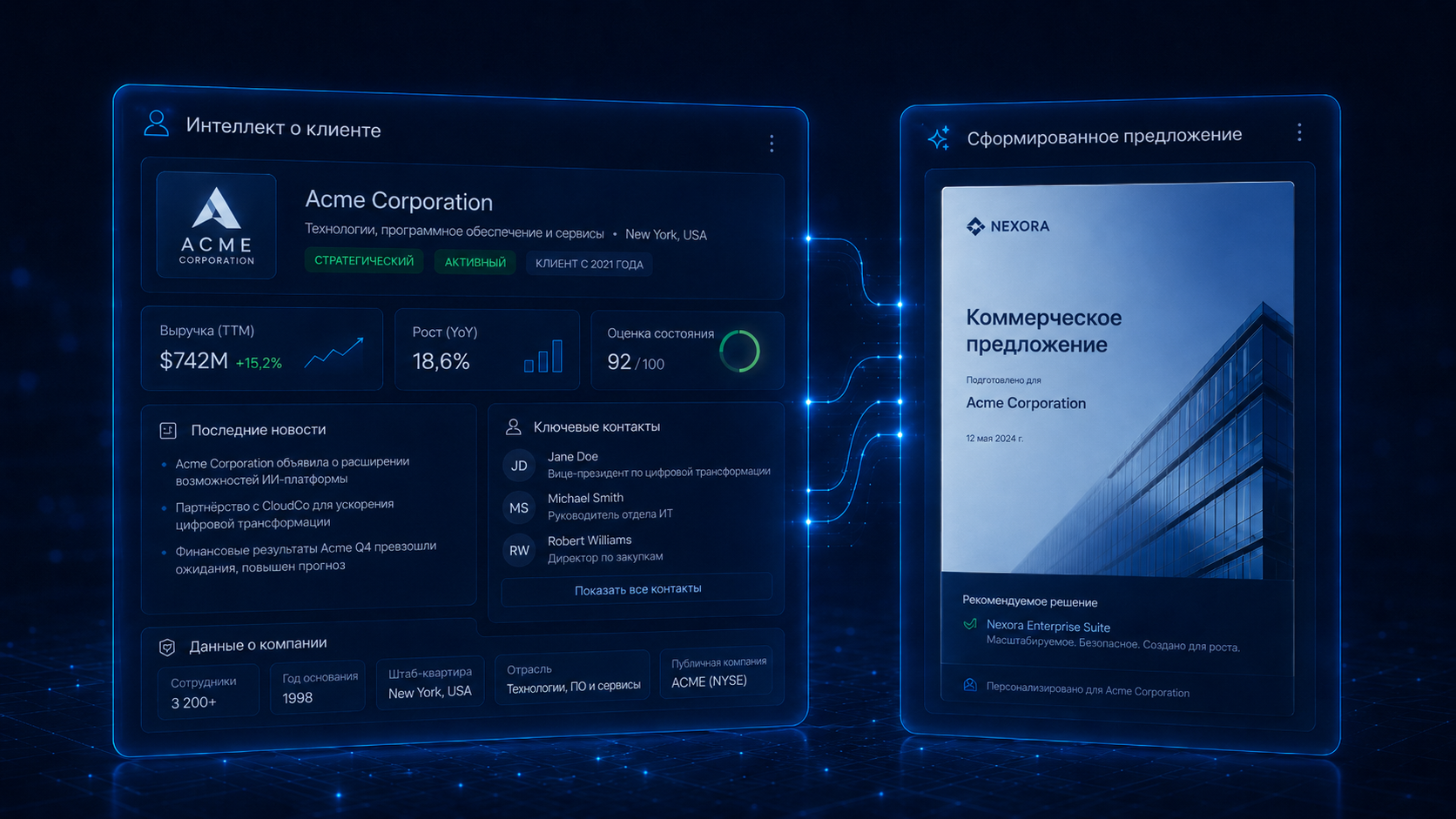Click the Коммерческое предложение cover title

[1043, 331]
